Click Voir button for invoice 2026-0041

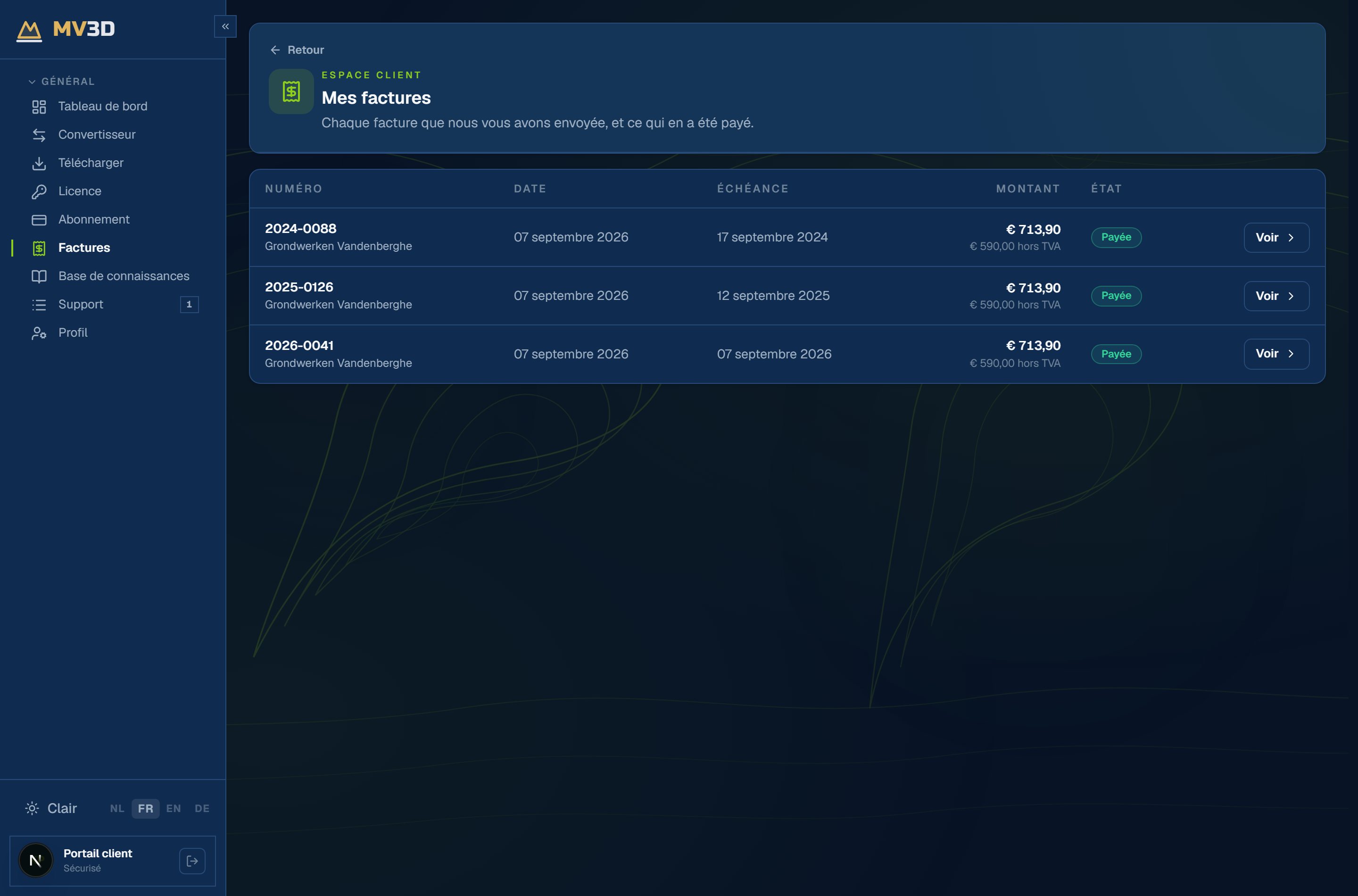click(x=1276, y=354)
